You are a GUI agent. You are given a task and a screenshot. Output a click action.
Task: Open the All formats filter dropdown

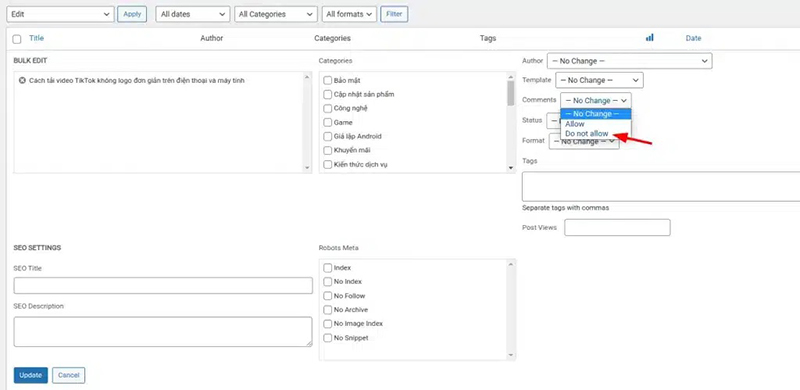click(x=349, y=14)
